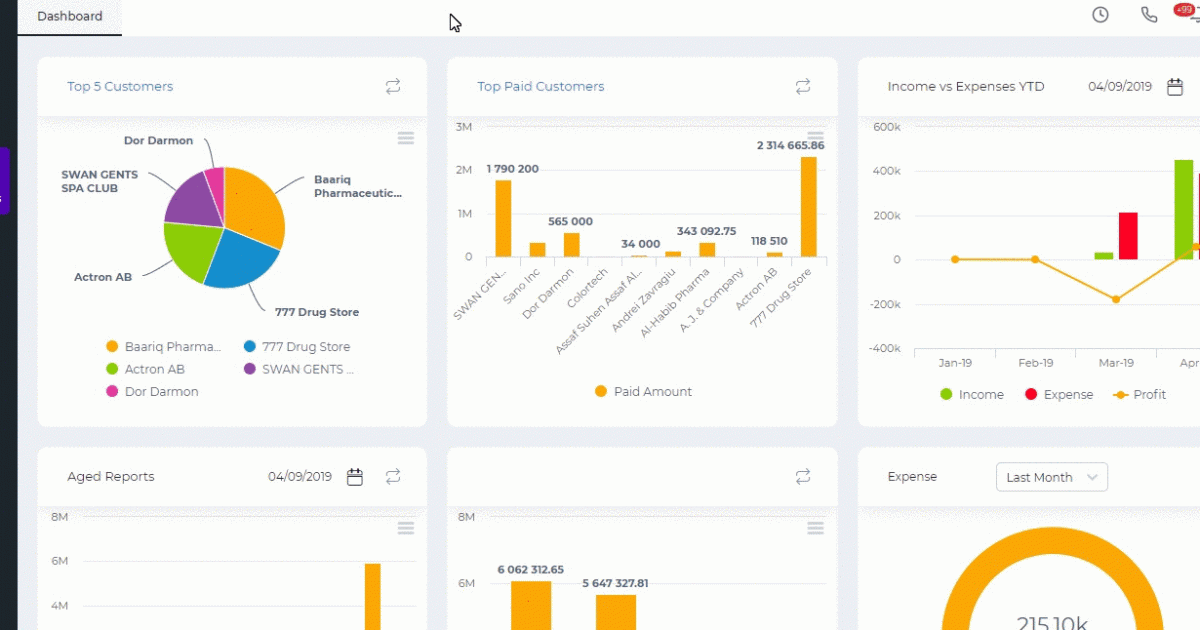Open notifications with the +99 badge
Viewport: 1200px width, 630px height.
pyautogui.click(x=1188, y=13)
